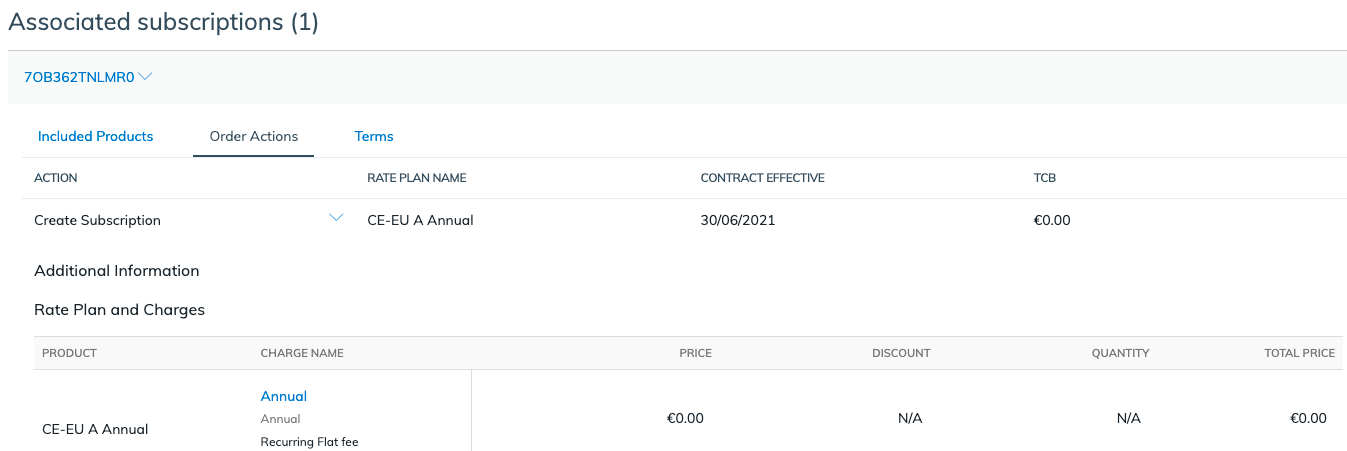
Task: Expand the chevron beside subscription 7OB362TNLMR0
Action: [146, 76]
